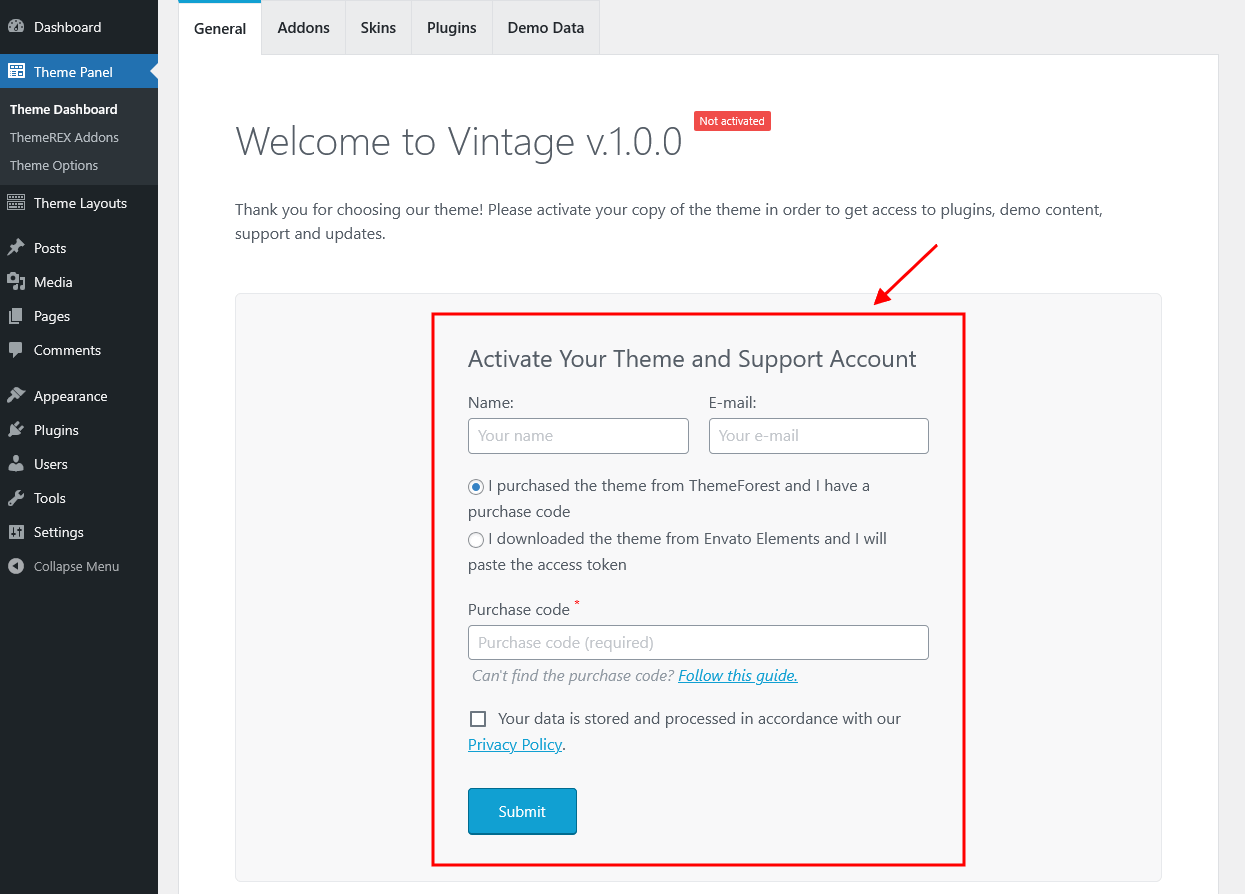Viewport: 1245px width, 894px height.
Task: Open Theme Options submenu item
Action: (x=54, y=165)
